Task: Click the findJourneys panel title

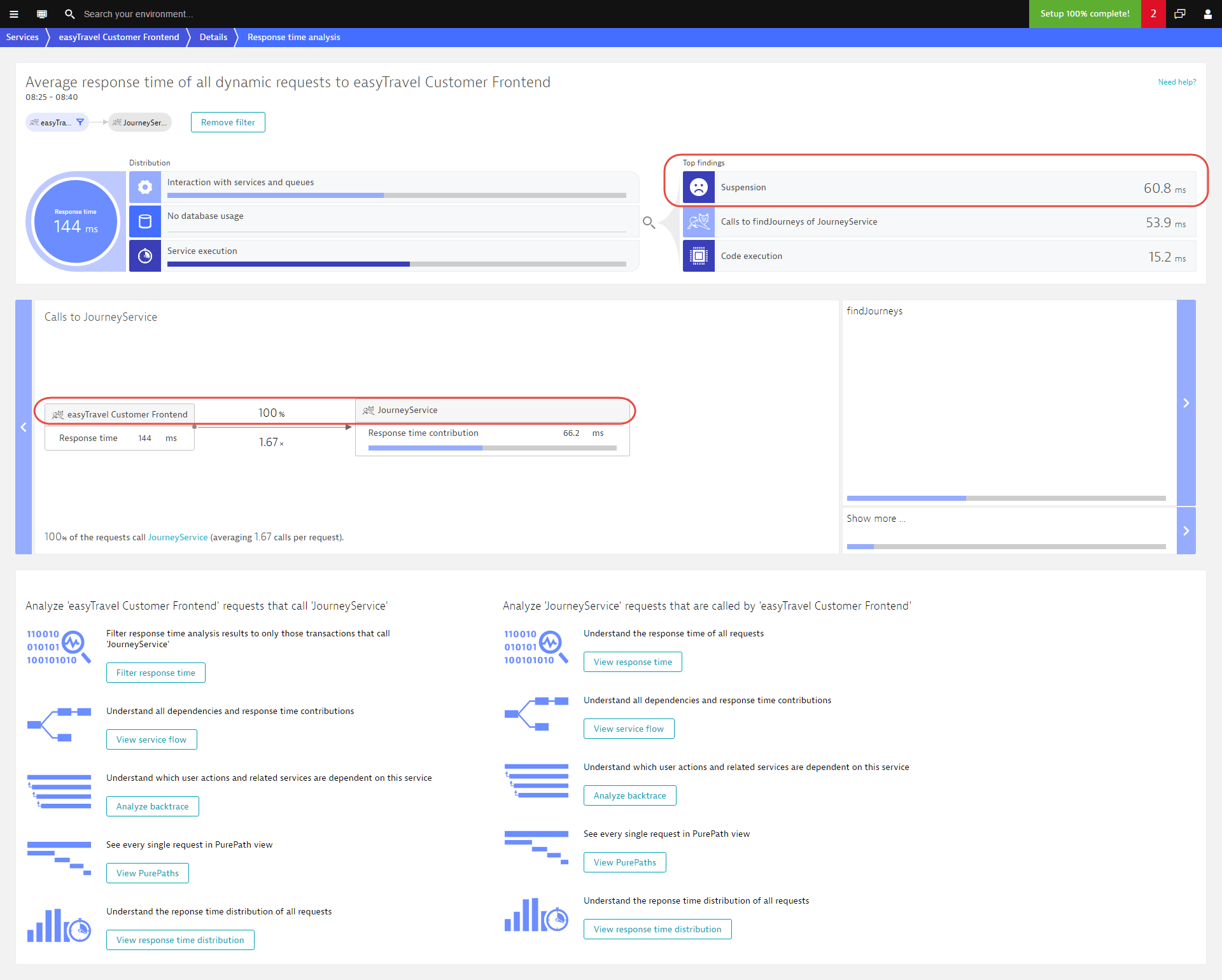Action: pyautogui.click(x=874, y=311)
